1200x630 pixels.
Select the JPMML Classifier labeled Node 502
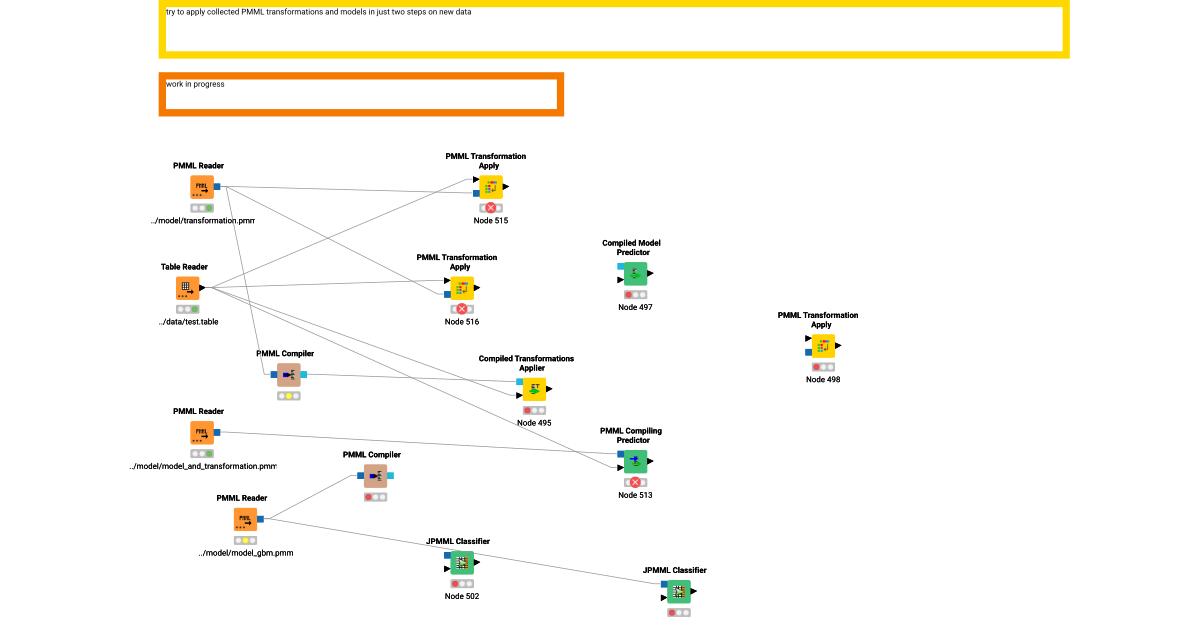[461, 563]
